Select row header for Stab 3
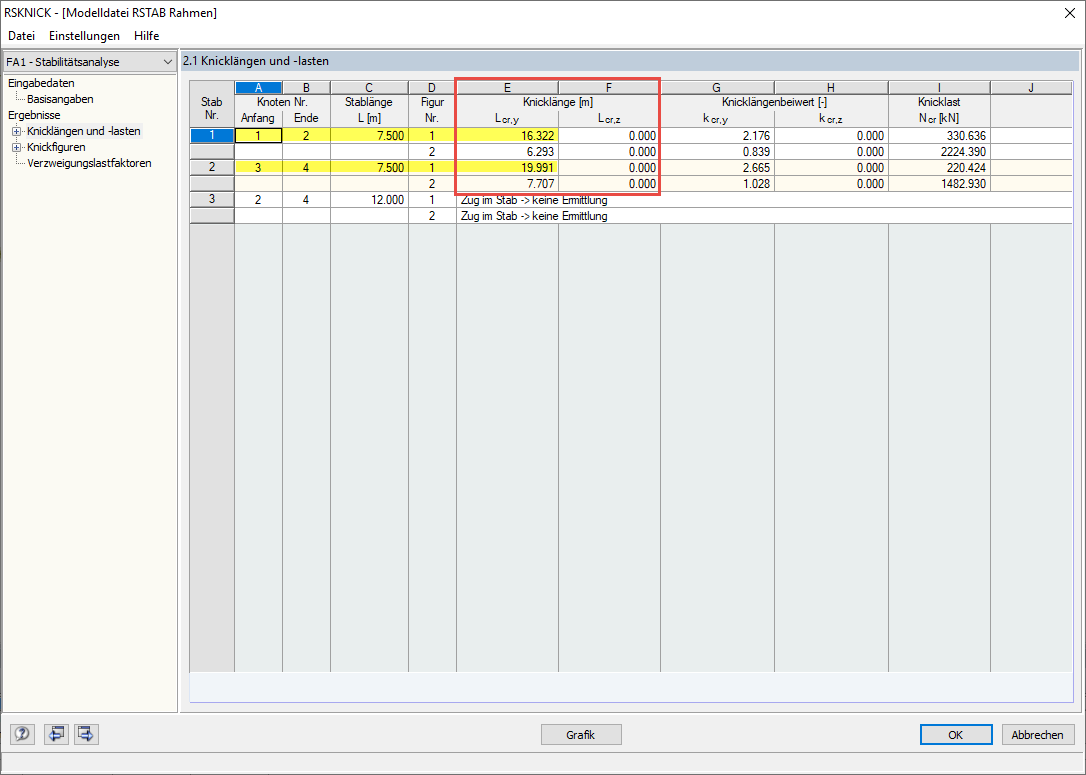 point(212,199)
